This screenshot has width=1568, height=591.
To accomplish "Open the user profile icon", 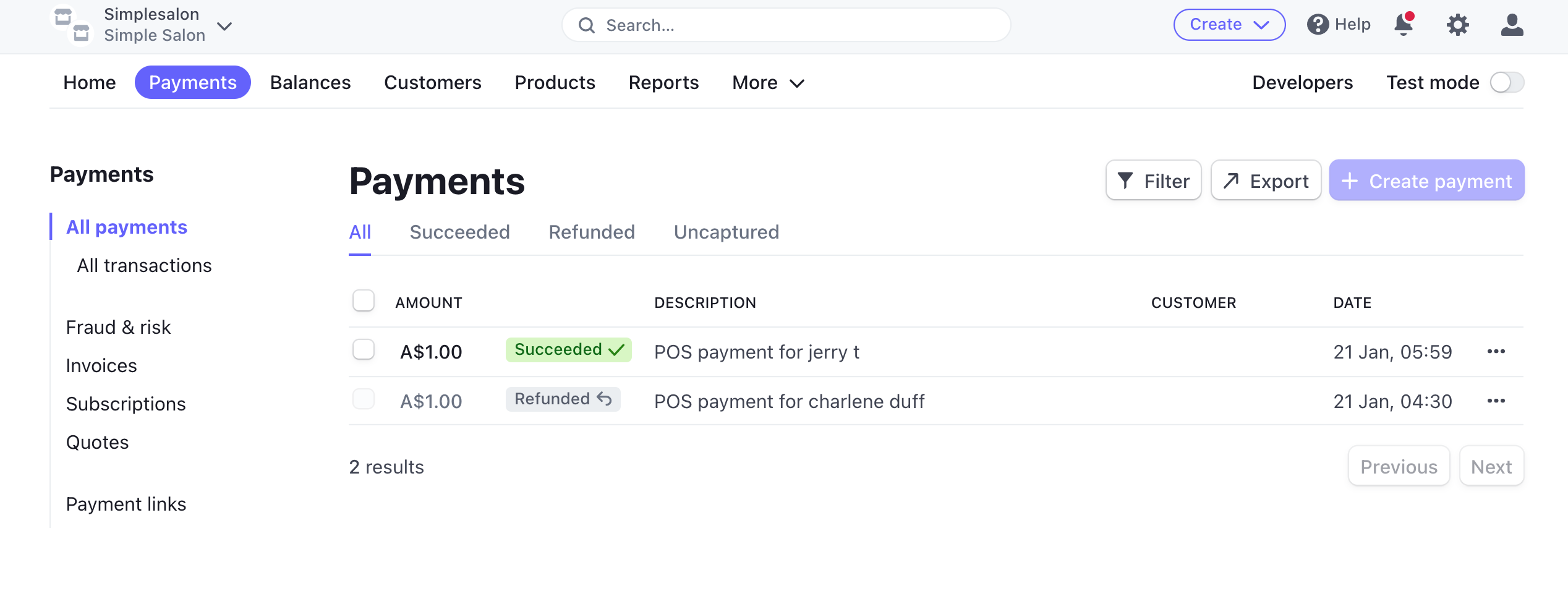I will pyautogui.click(x=1512, y=25).
